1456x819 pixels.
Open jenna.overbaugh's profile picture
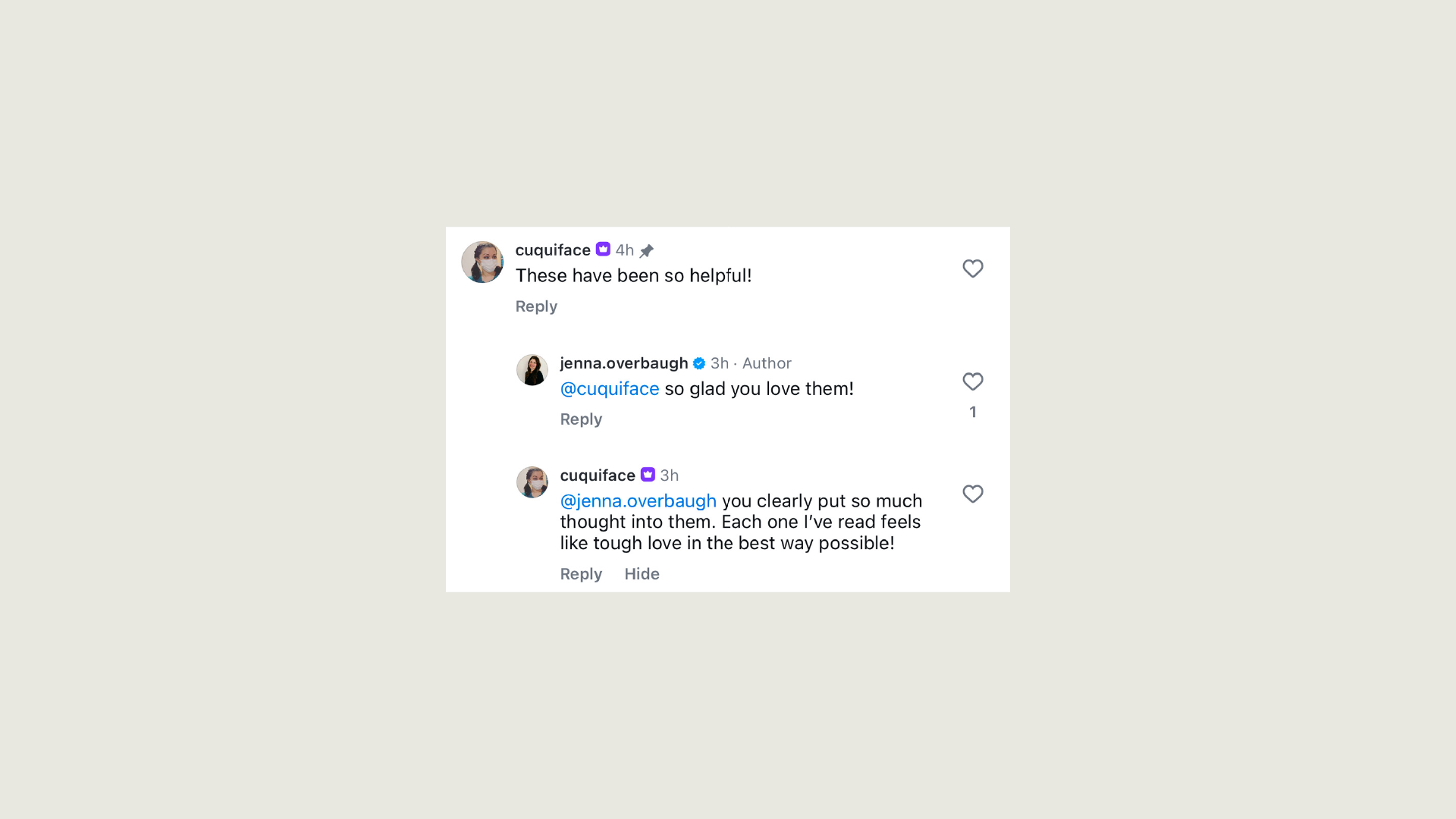tap(532, 370)
